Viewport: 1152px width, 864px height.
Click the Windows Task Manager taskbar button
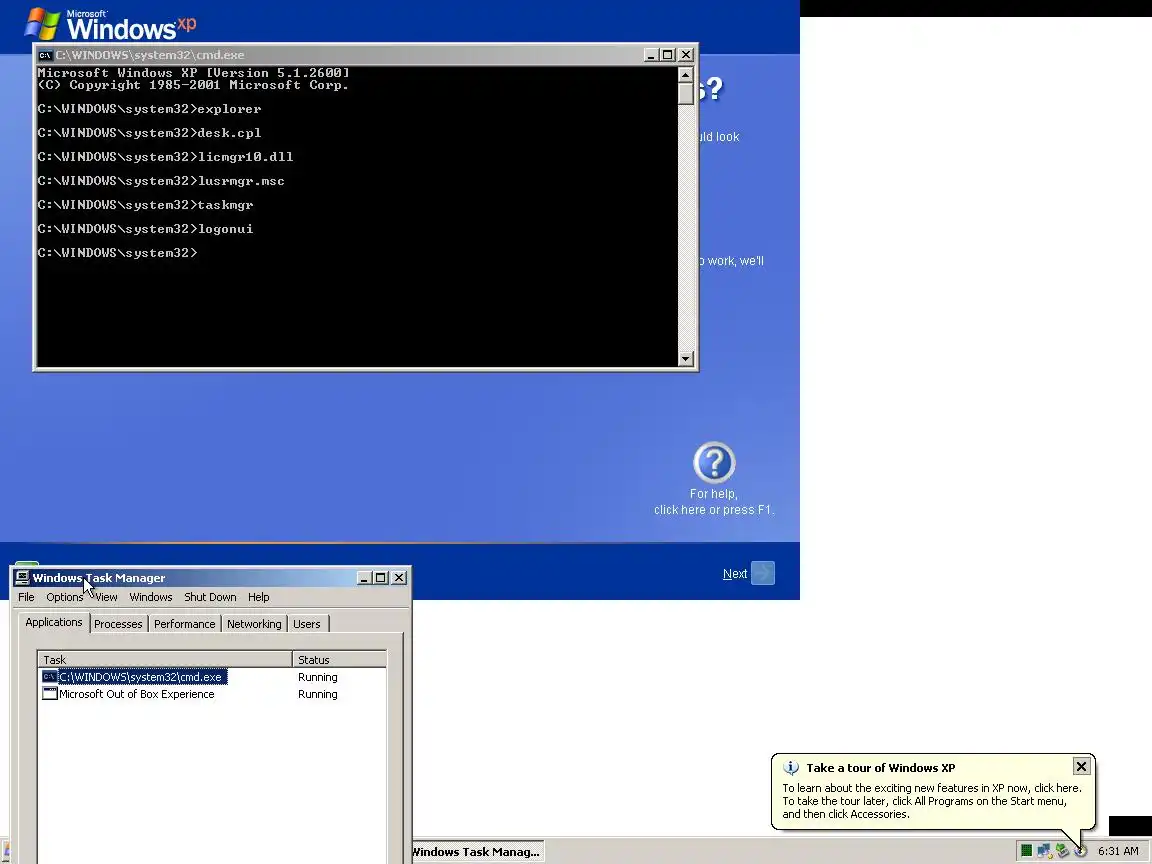tap(476, 852)
